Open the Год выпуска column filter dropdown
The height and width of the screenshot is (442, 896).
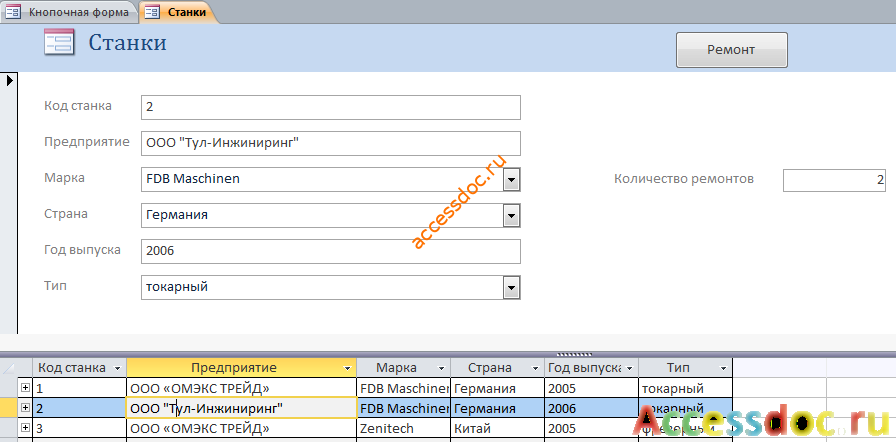point(630,368)
